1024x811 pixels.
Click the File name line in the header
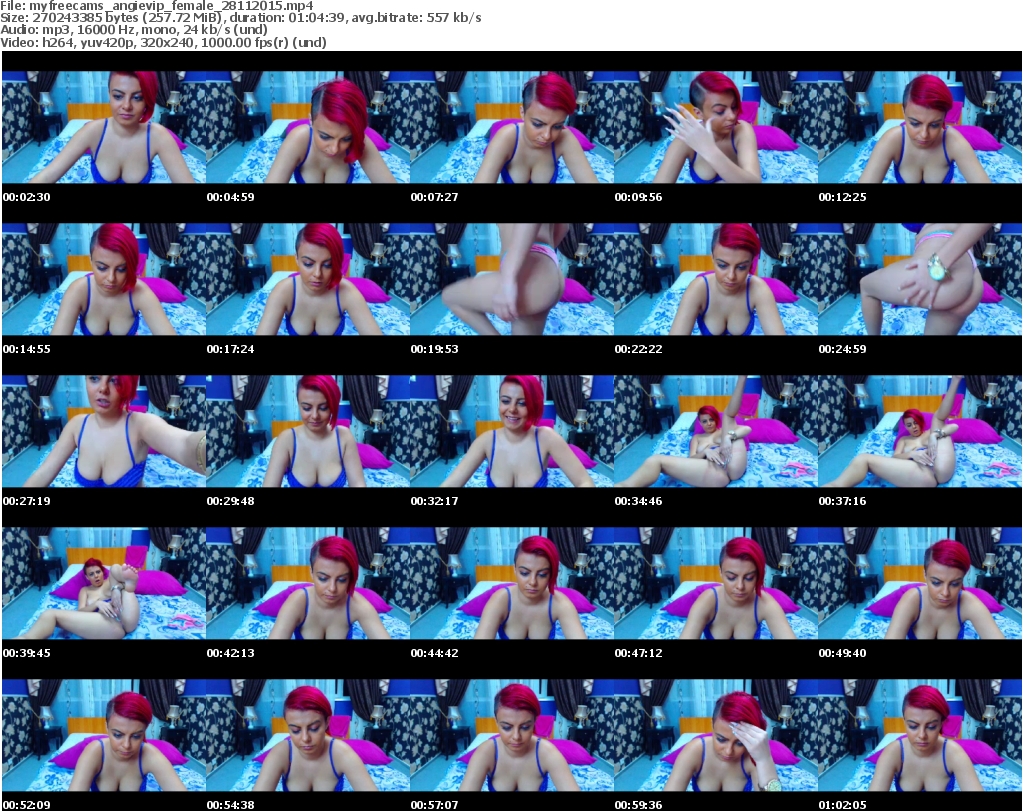157,6
